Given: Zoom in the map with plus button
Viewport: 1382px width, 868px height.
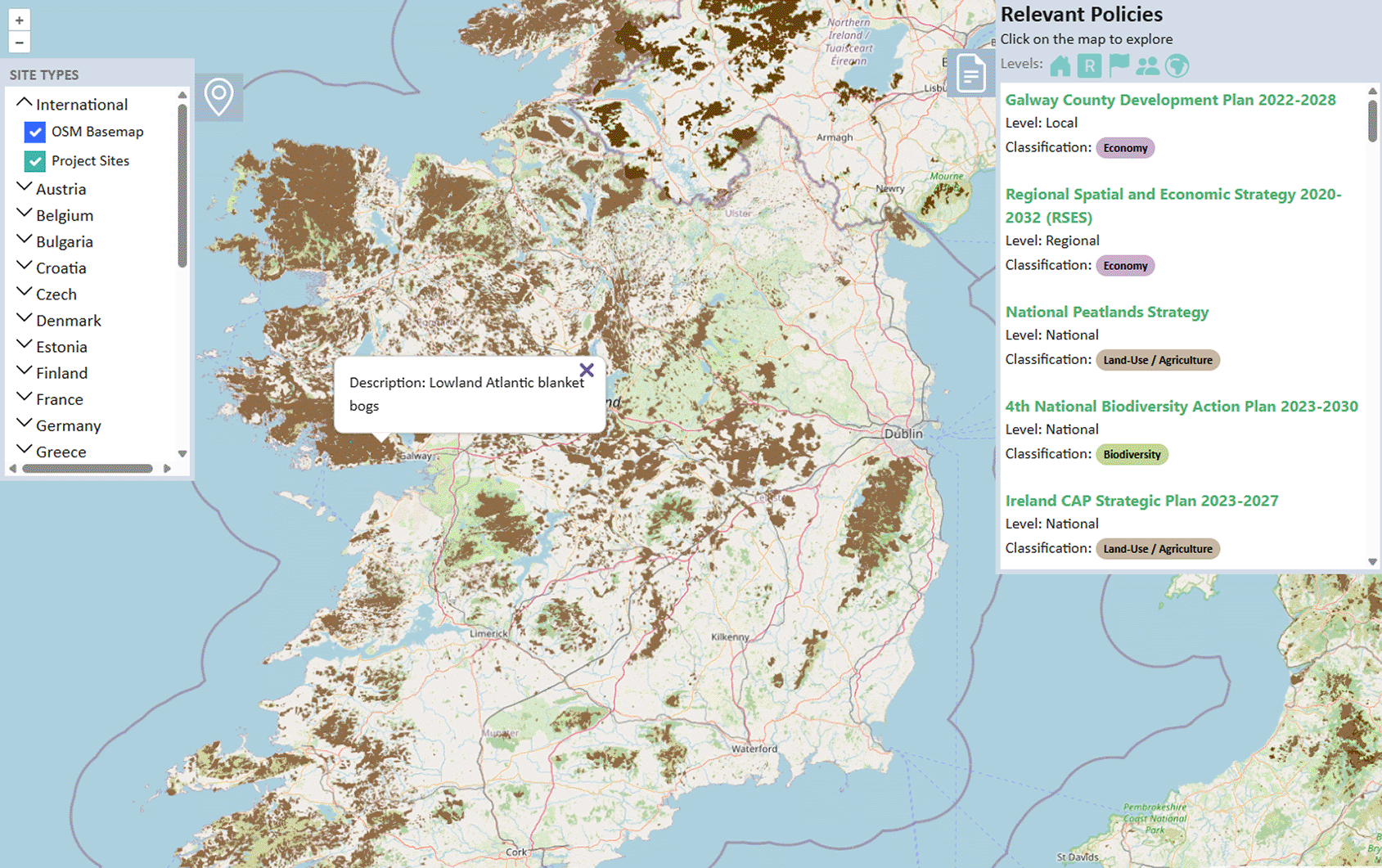Looking at the screenshot, I should pyautogui.click(x=20, y=20).
